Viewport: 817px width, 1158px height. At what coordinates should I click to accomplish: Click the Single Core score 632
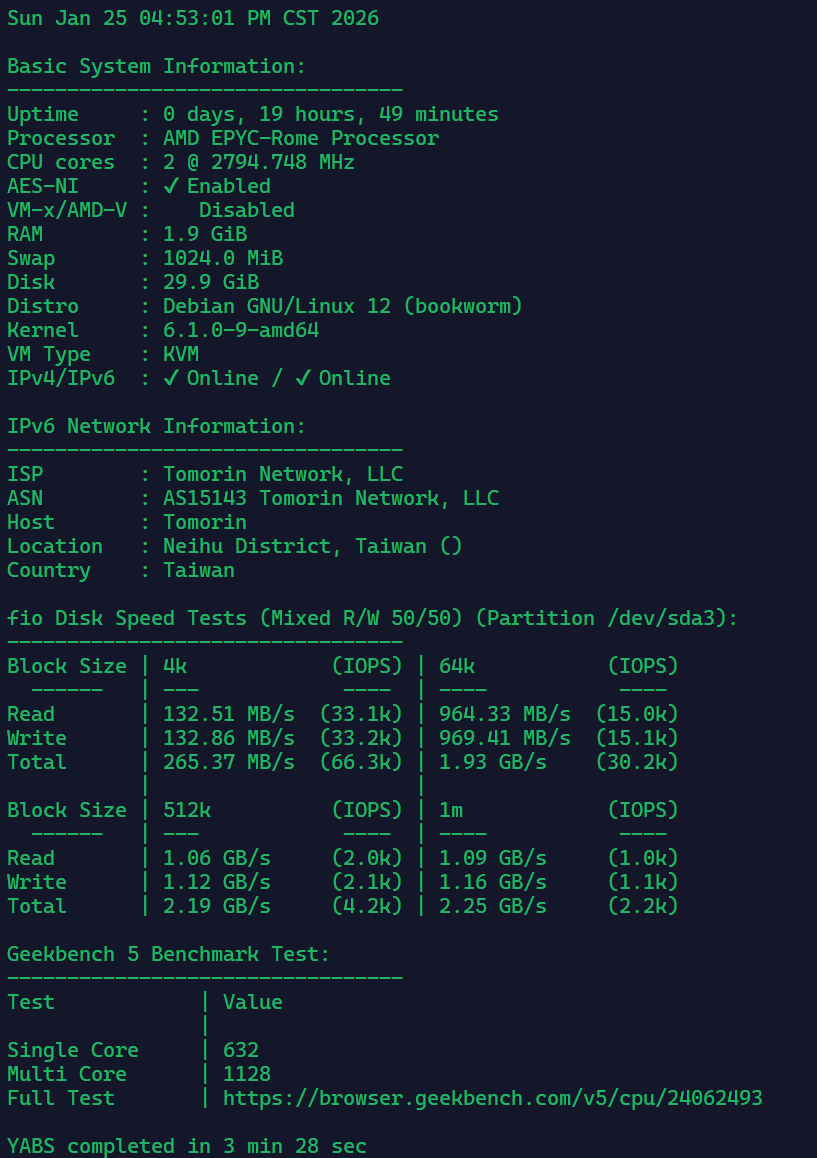tap(241, 1050)
